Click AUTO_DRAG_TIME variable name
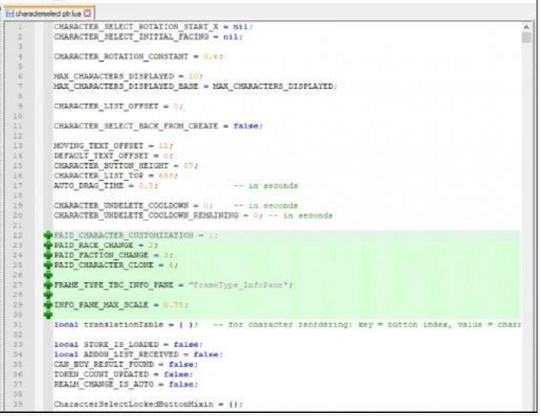The height and width of the screenshot is (416, 540). pos(89,186)
